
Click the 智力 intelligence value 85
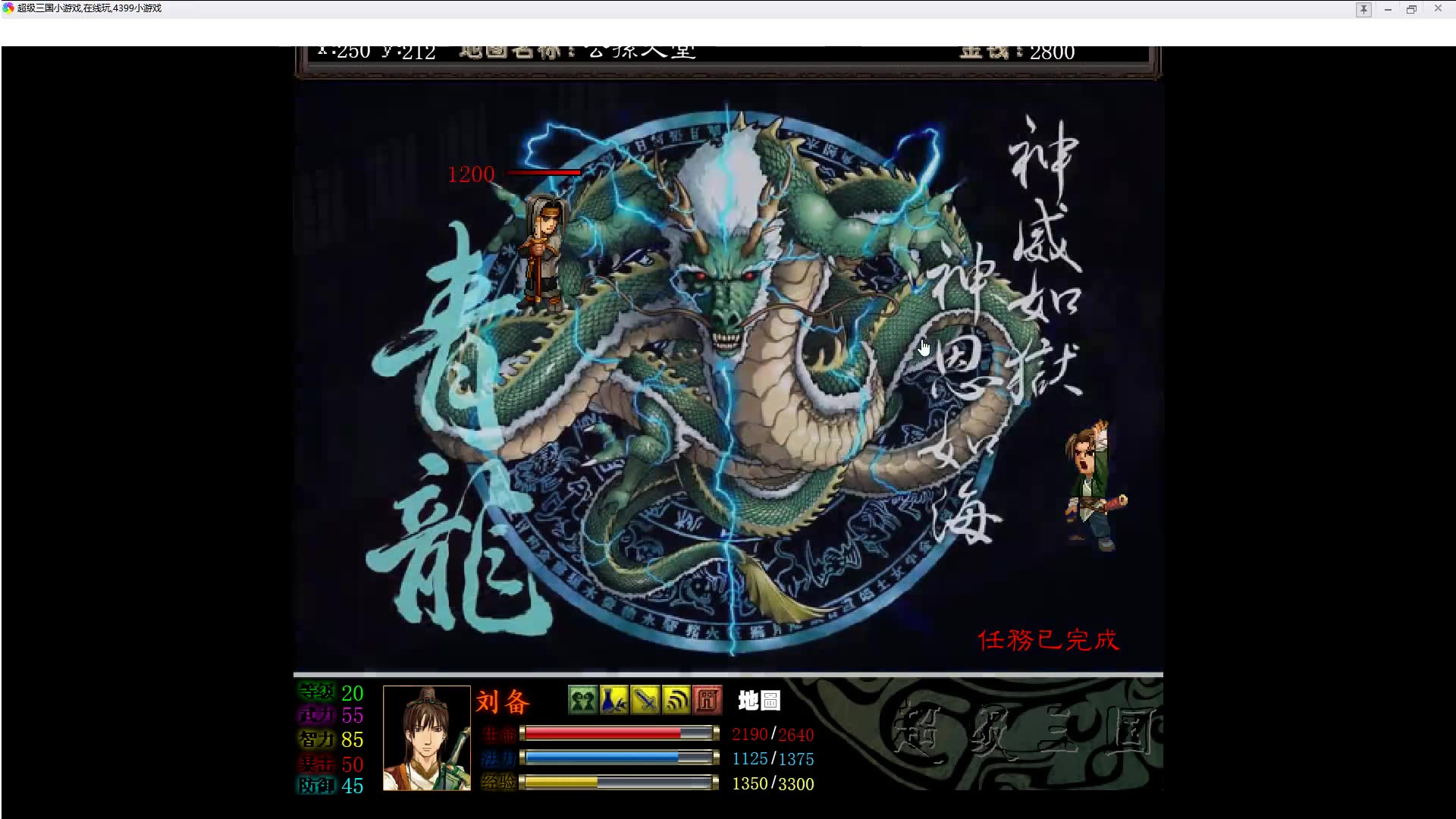point(353,739)
